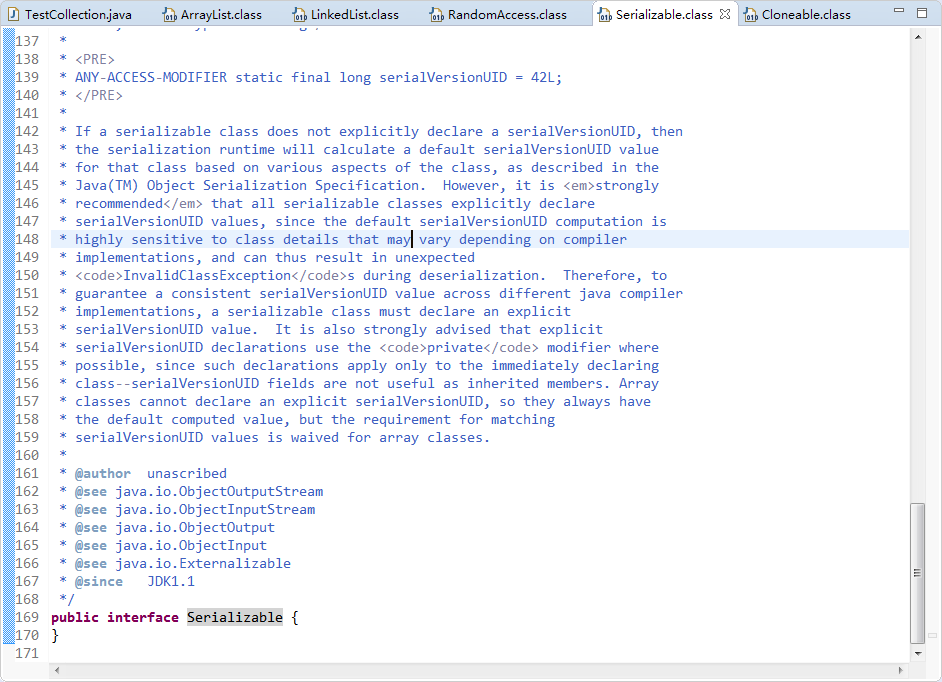Click line number 137 in the gutter

point(27,41)
